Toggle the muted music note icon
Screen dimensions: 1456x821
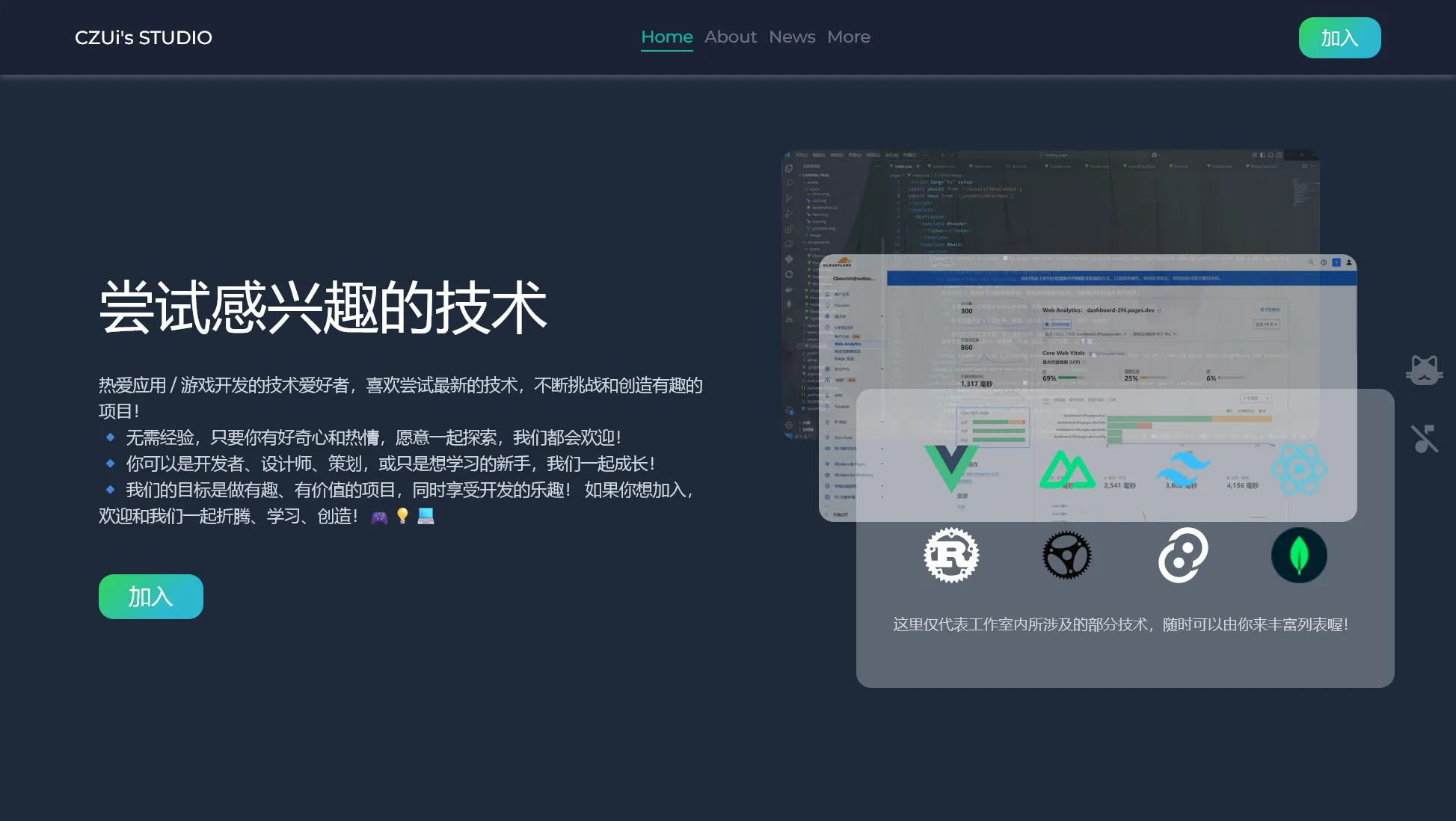click(1424, 439)
